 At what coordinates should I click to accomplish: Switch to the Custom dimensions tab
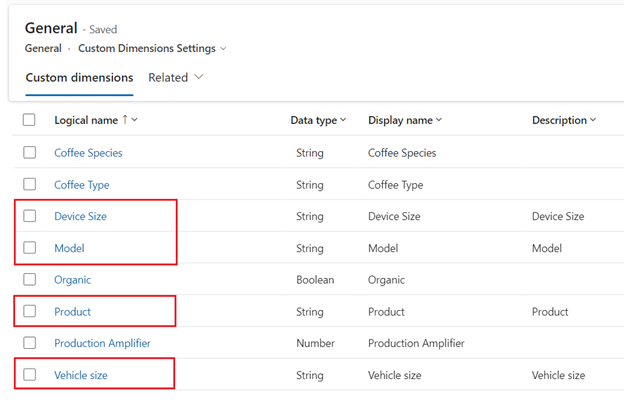pyautogui.click(x=79, y=77)
